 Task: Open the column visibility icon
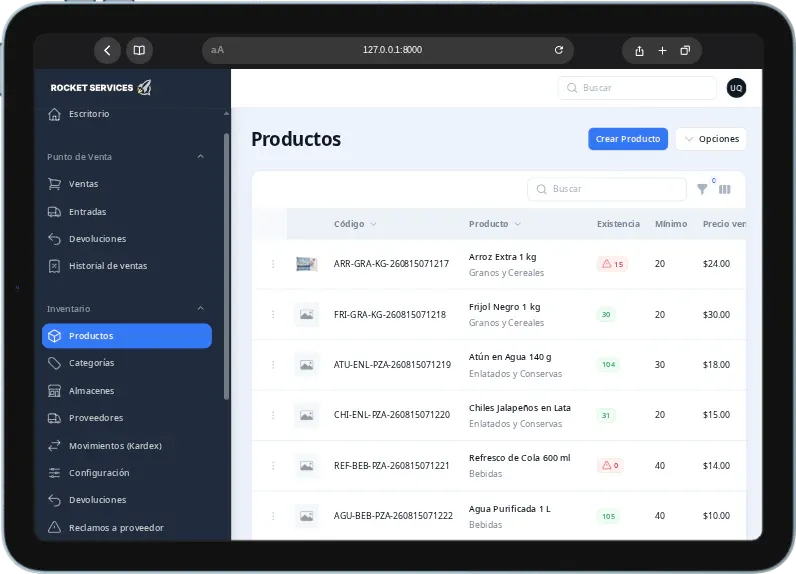(x=724, y=189)
